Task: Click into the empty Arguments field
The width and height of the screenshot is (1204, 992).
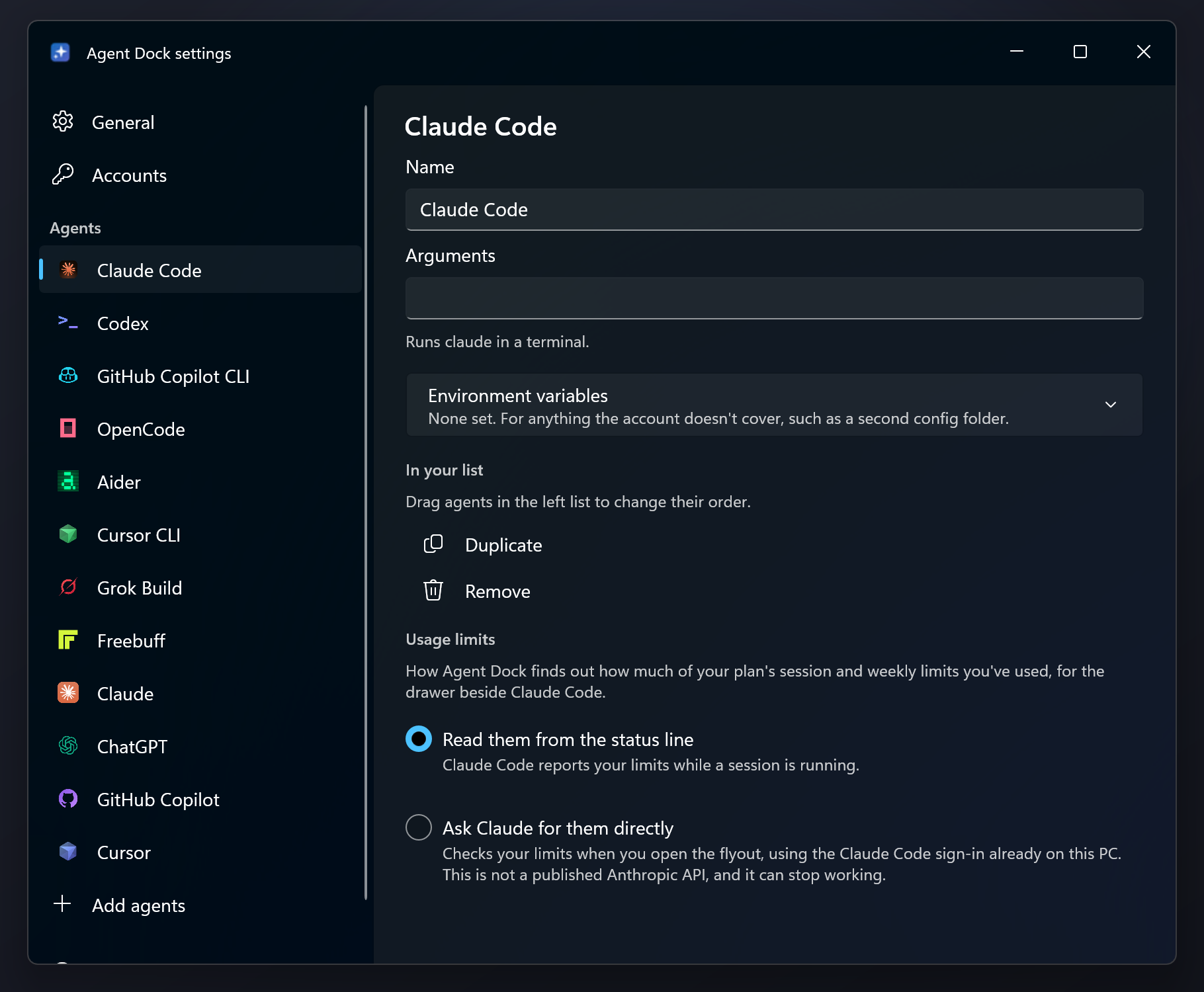Action: [774, 298]
